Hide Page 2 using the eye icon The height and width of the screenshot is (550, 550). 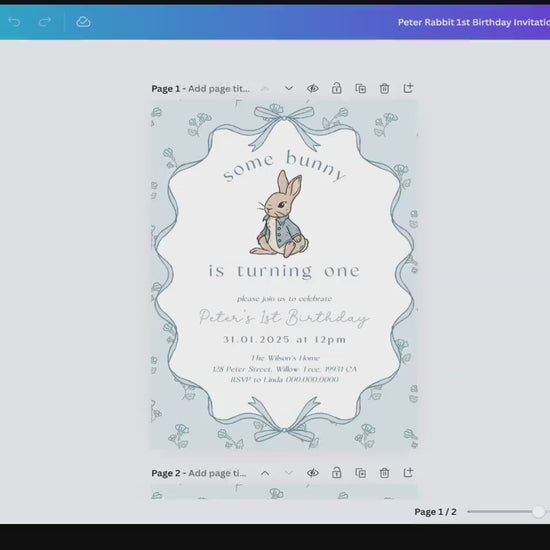pyautogui.click(x=313, y=473)
